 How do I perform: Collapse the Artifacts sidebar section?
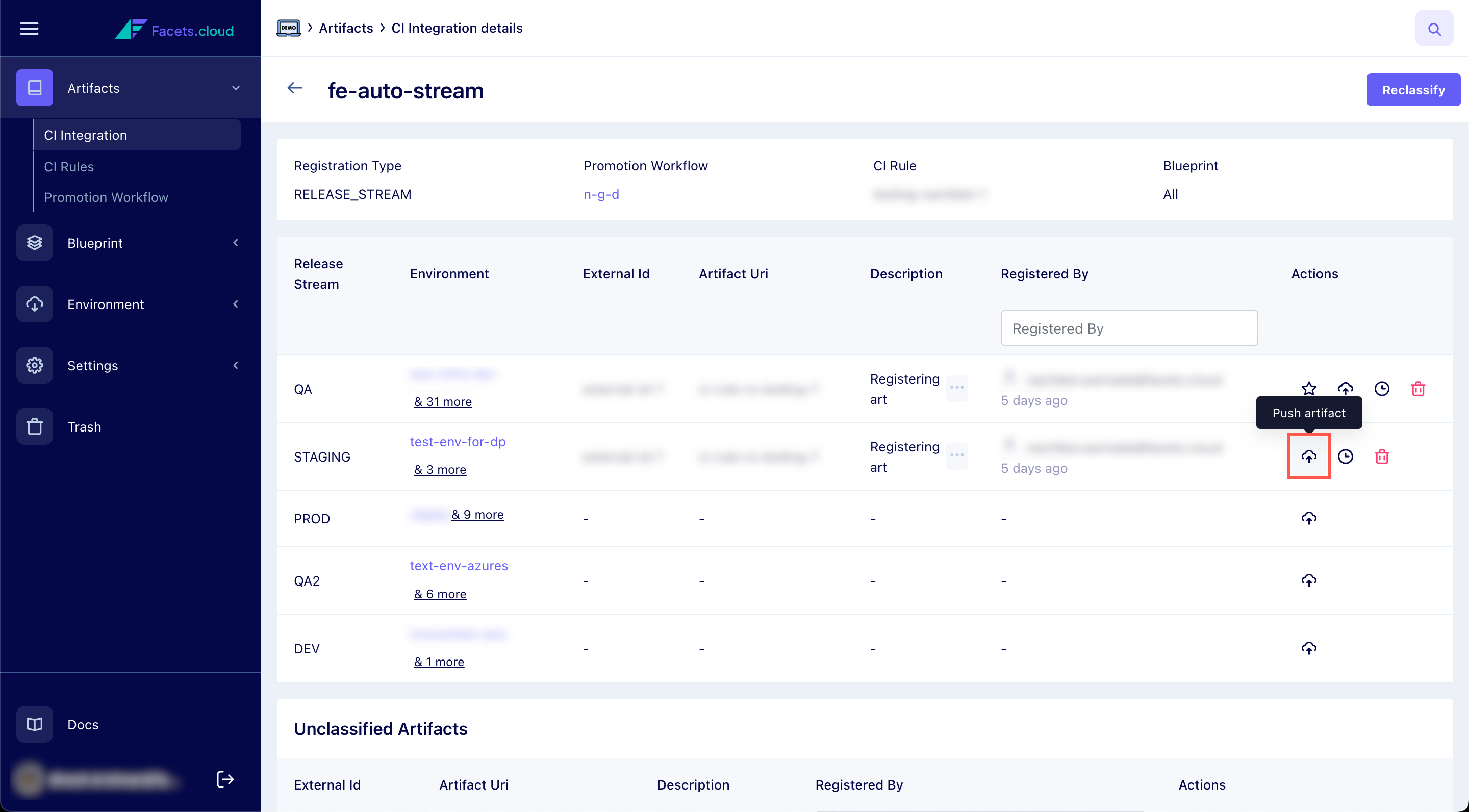point(236,88)
